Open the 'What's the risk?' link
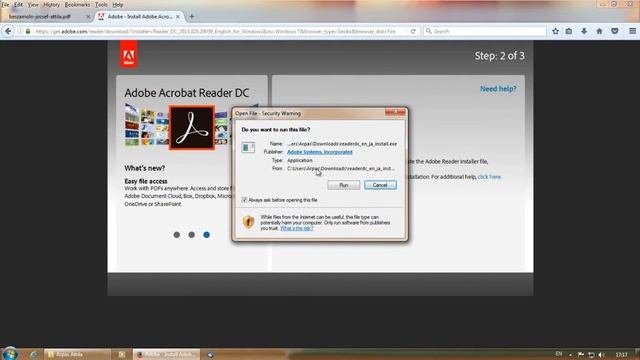Screen dimensions: 640x360 coord(297,228)
